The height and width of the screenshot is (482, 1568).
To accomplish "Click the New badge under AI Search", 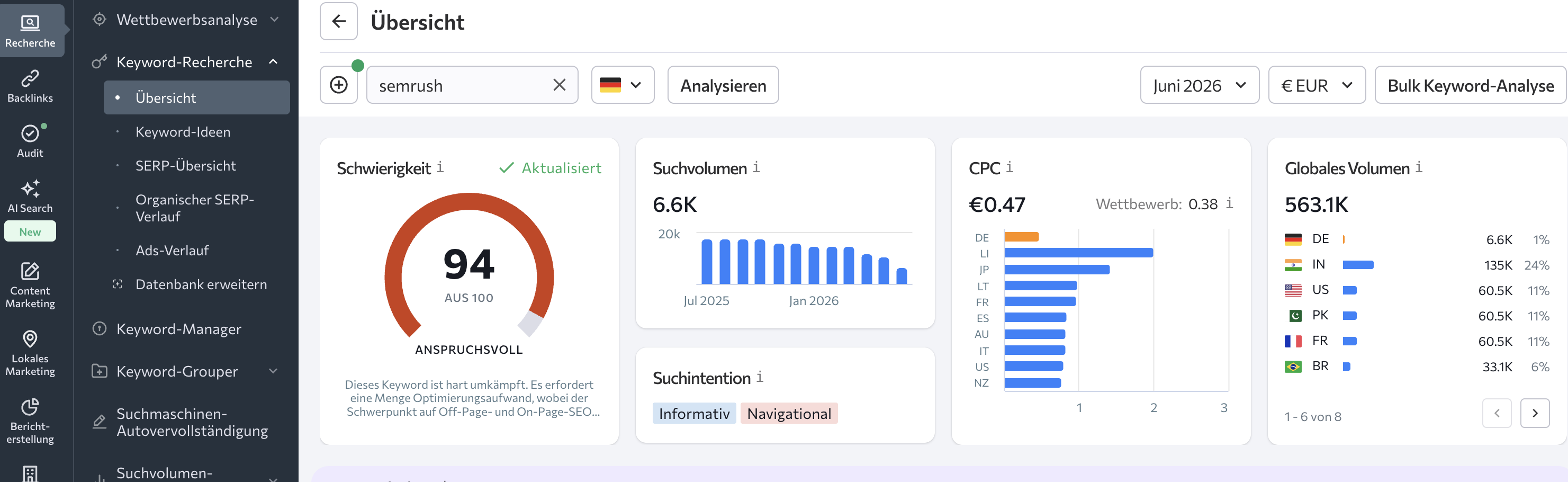I will [30, 231].
